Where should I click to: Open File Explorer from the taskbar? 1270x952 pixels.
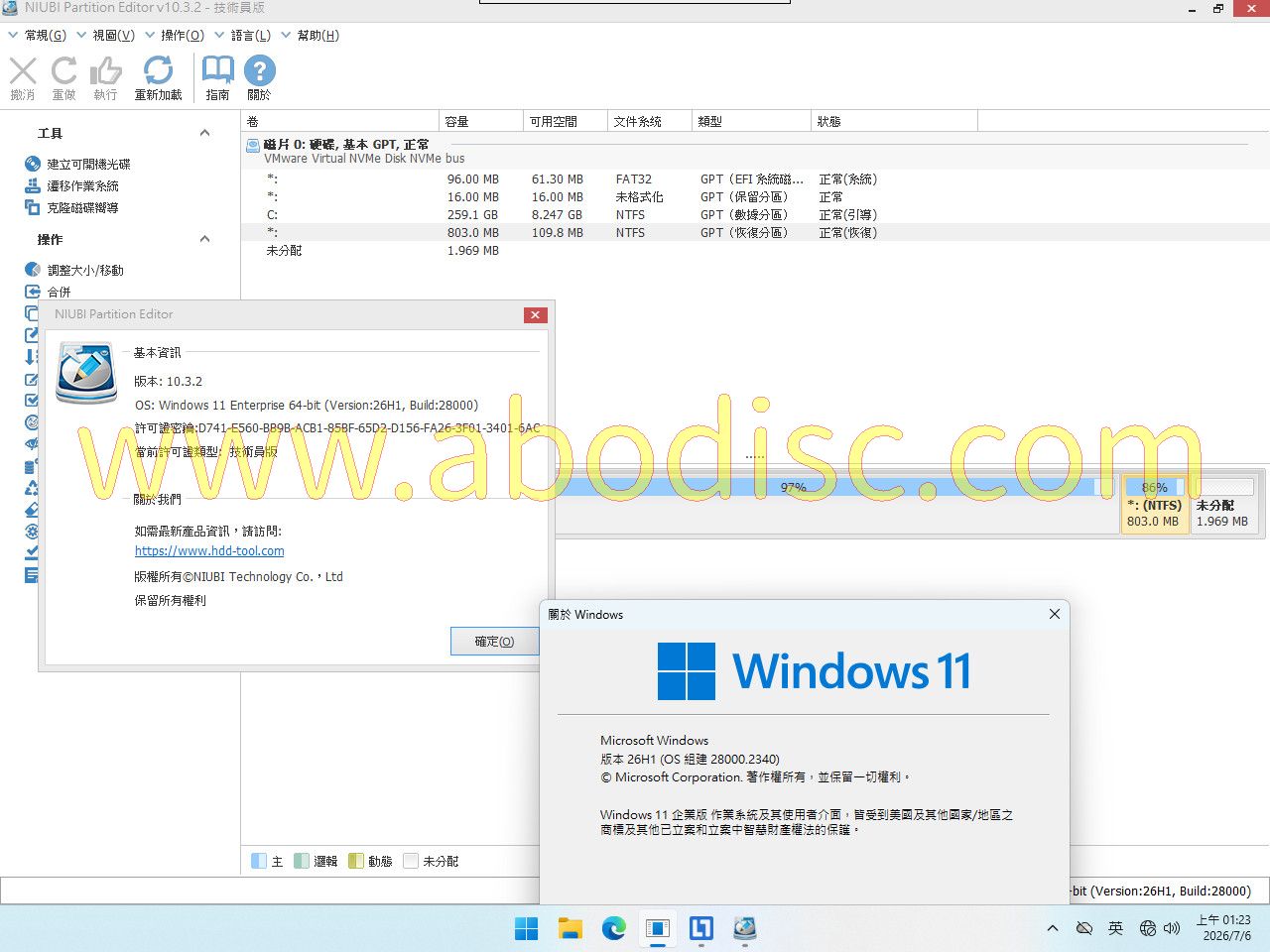coord(571,928)
